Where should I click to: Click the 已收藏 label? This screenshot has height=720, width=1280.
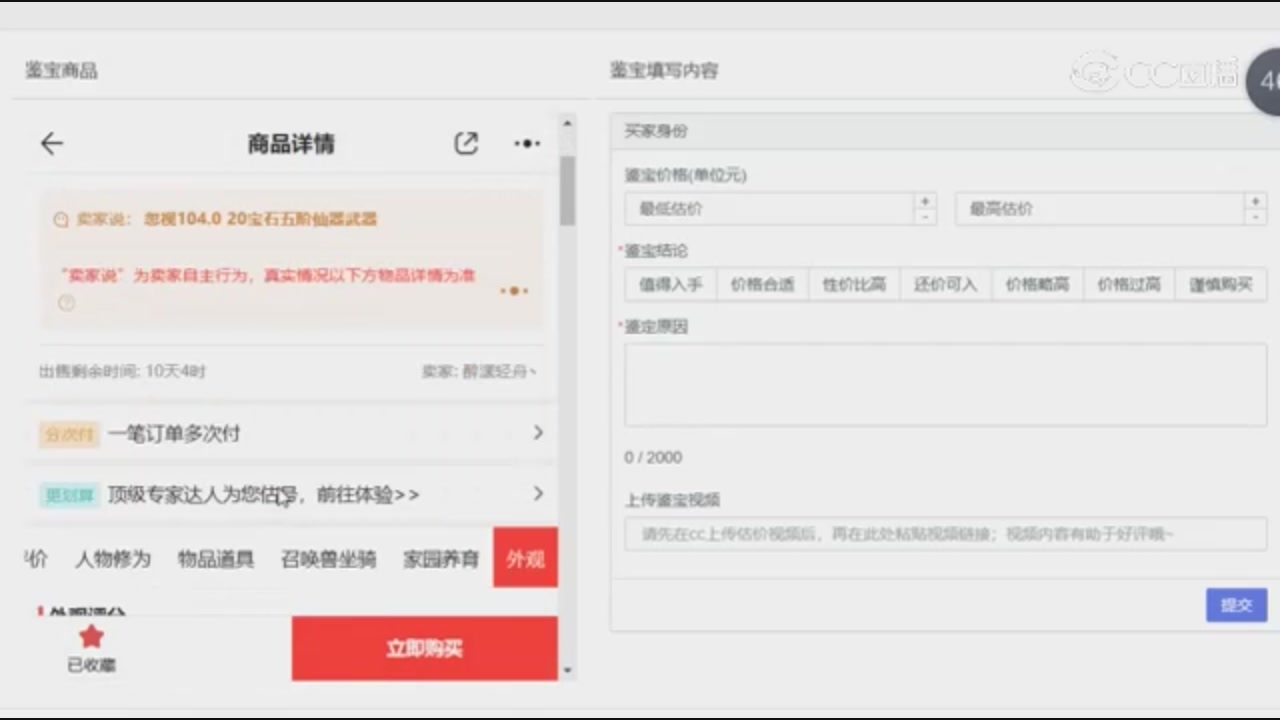click(x=91, y=665)
